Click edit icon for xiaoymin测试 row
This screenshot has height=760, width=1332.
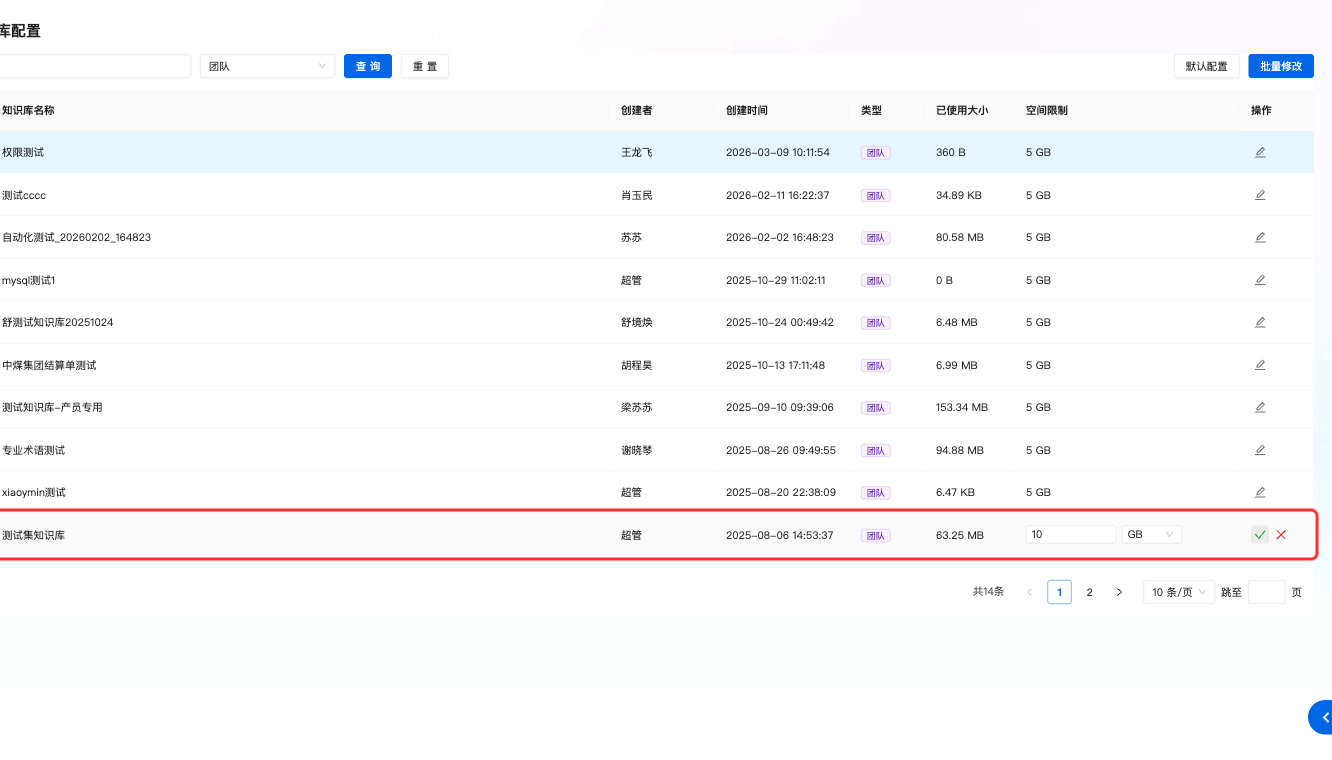coord(1260,492)
